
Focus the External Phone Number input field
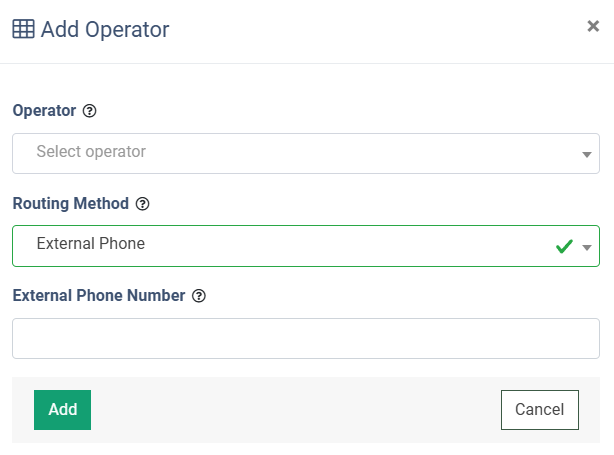(x=305, y=338)
